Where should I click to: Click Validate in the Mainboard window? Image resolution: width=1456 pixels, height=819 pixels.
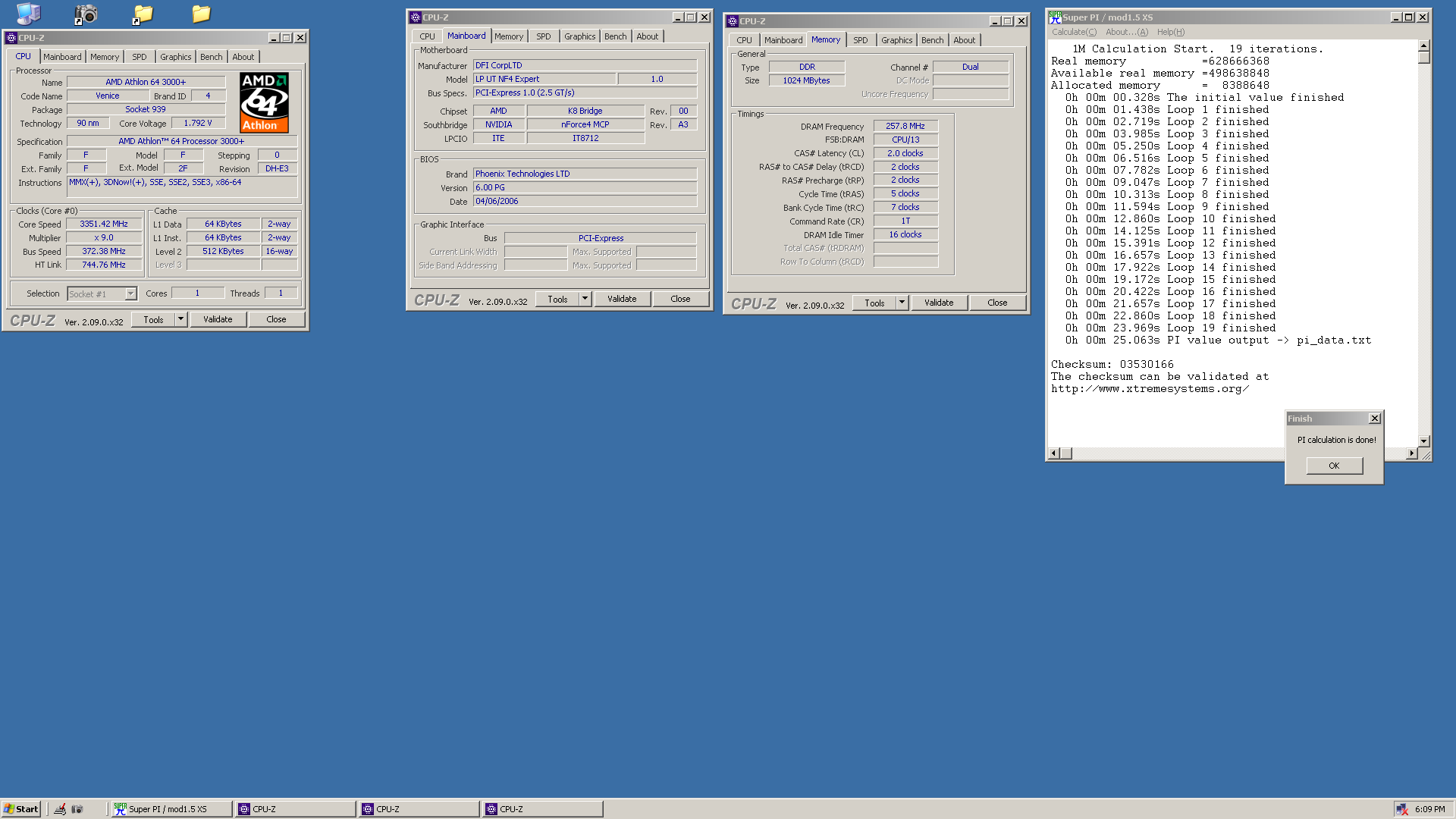(x=622, y=299)
